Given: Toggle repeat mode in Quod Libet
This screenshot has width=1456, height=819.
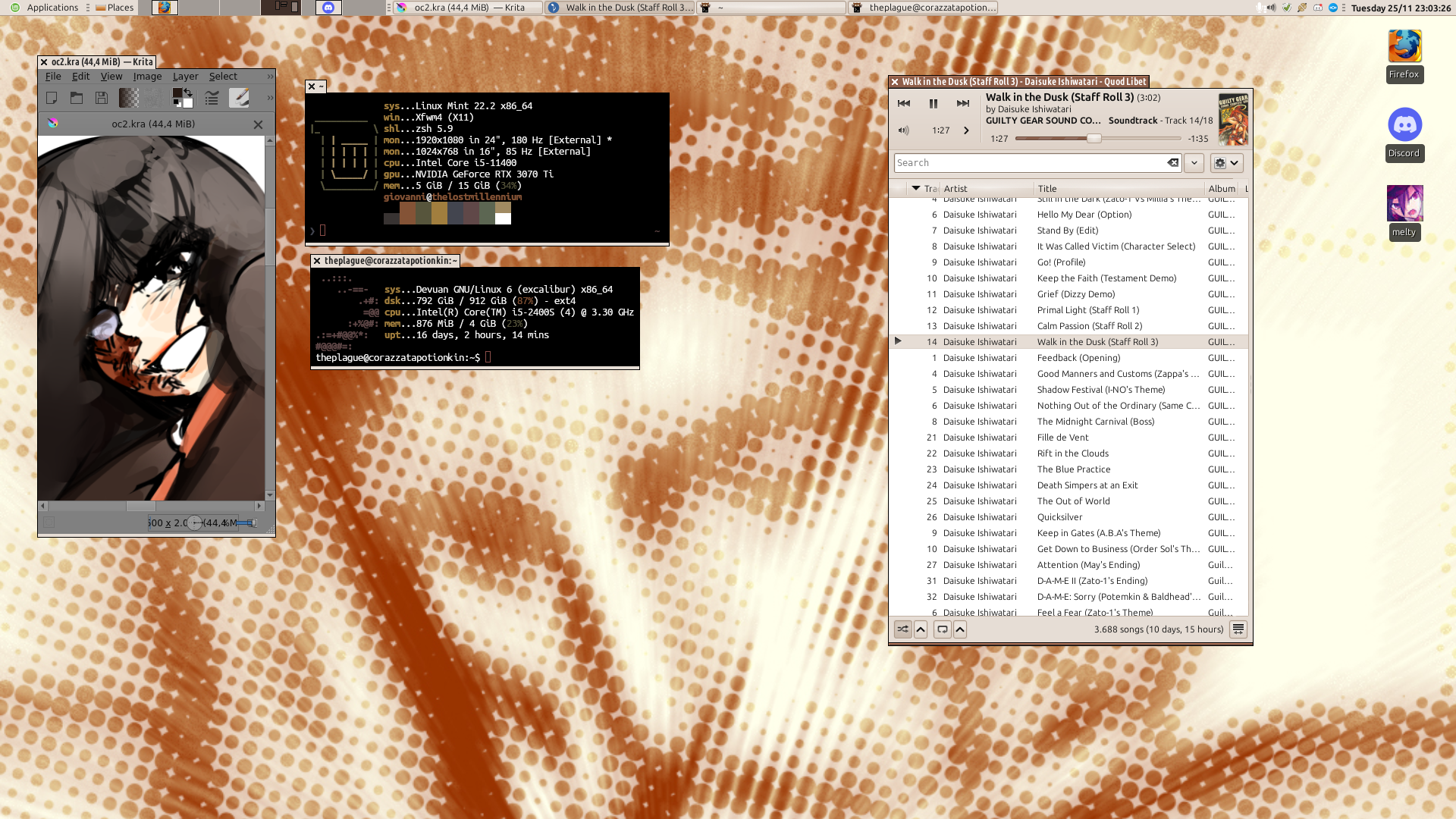Looking at the screenshot, I should tap(942, 629).
